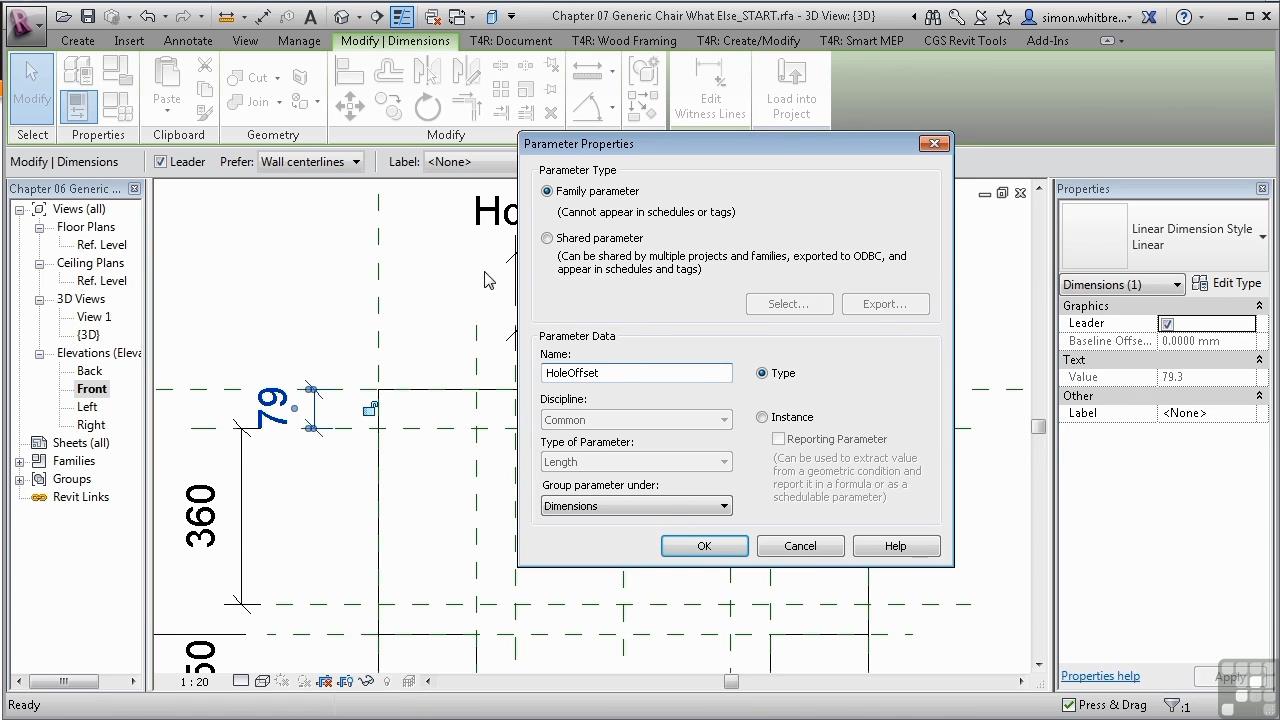Image resolution: width=1280 pixels, height=720 pixels.
Task: Click the selection filter funnel icon in status bar
Action: 1174,705
